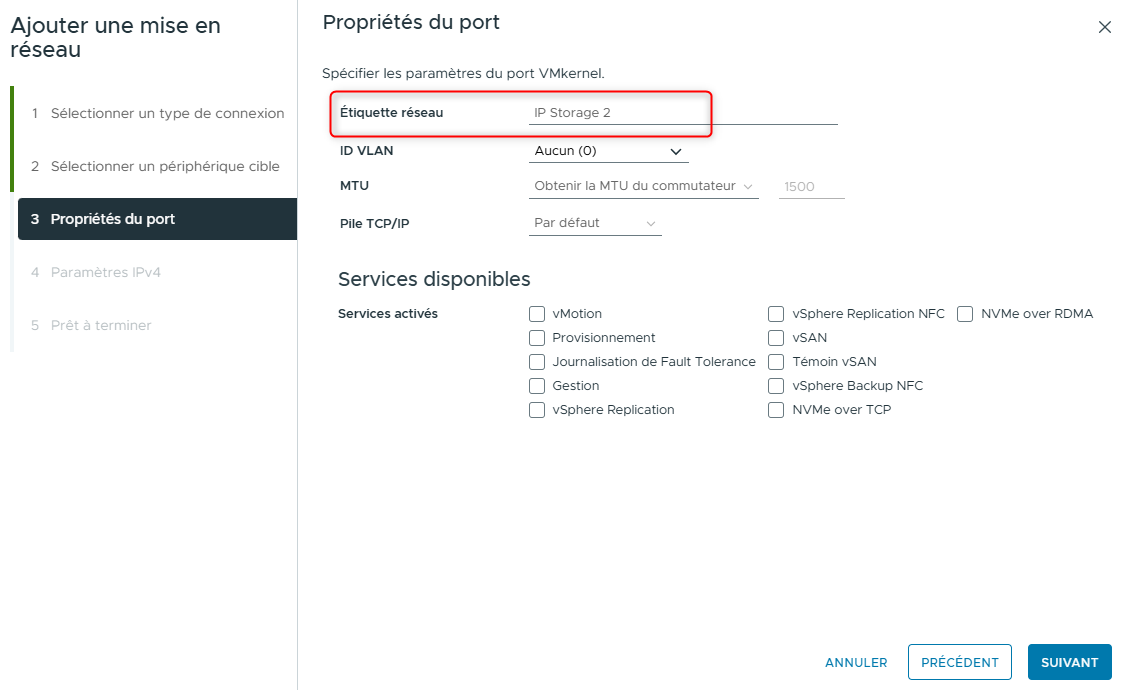Image resolution: width=1131 pixels, height=690 pixels.
Task: Enable vSphere Replication service
Action: point(537,409)
